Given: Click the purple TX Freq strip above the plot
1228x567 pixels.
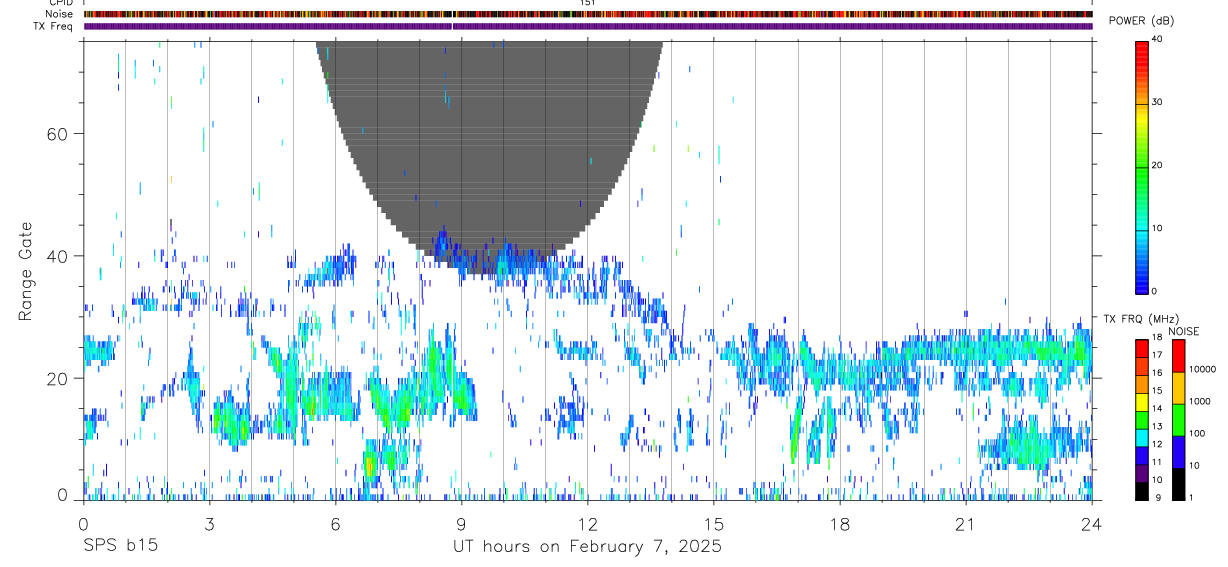Looking at the screenshot, I should click(588, 26).
